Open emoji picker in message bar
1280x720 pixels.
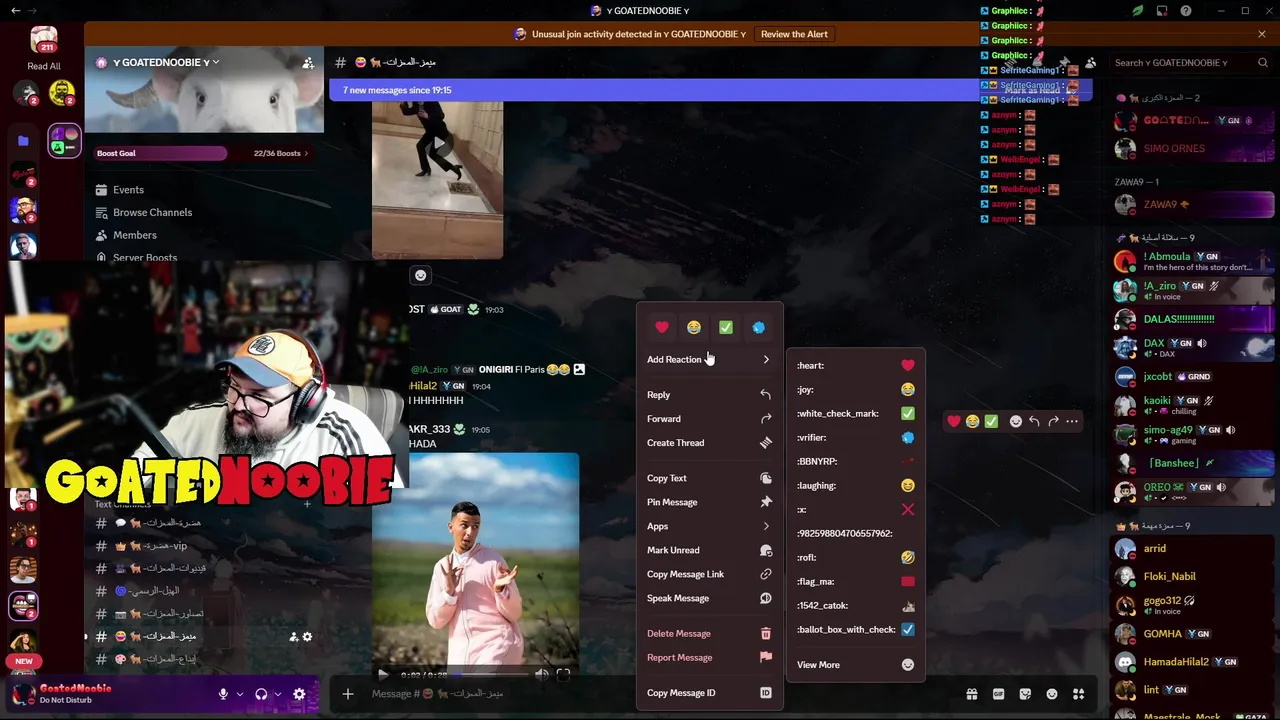point(1052,694)
